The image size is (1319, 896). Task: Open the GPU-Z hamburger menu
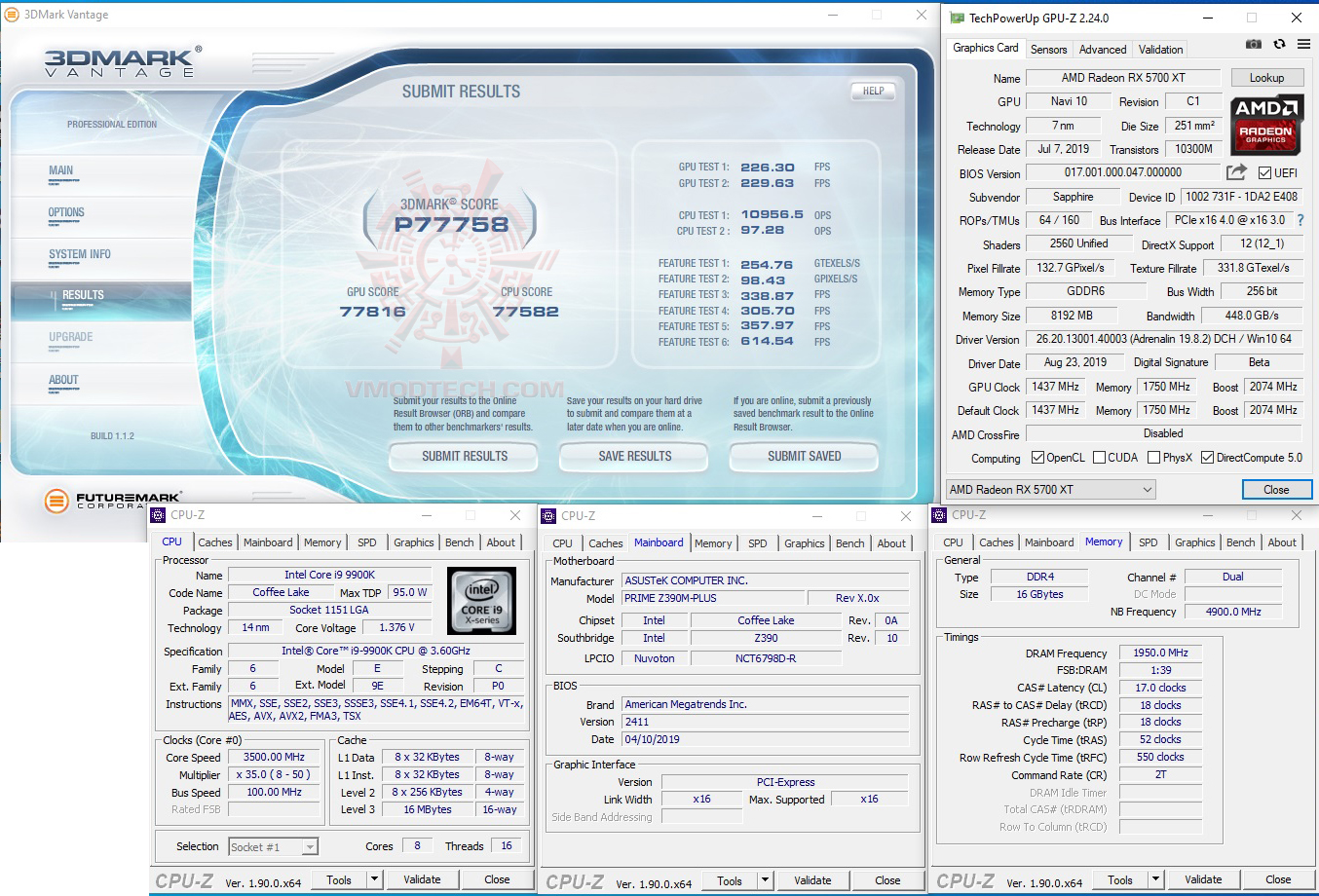pyautogui.click(x=1303, y=45)
